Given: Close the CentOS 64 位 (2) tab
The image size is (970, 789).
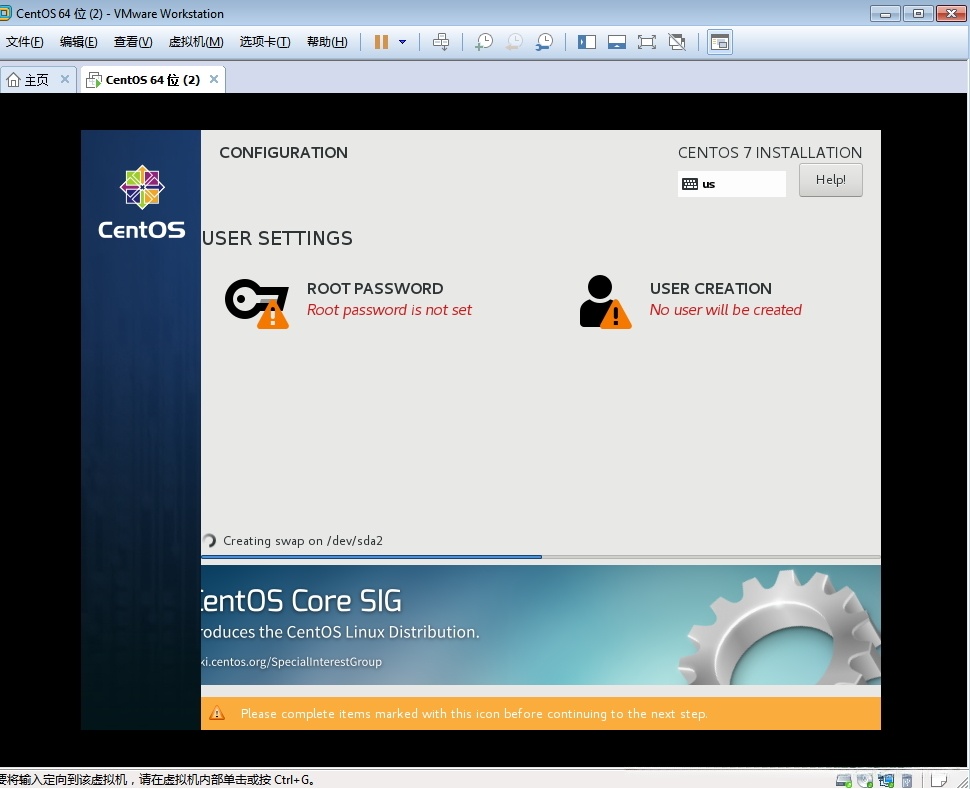Looking at the screenshot, I should point(214,79).
